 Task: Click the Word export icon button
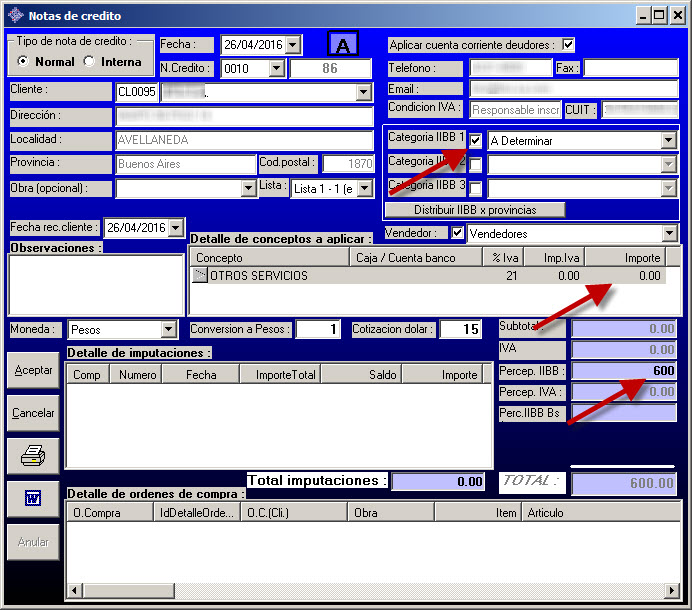click(33, 499)
